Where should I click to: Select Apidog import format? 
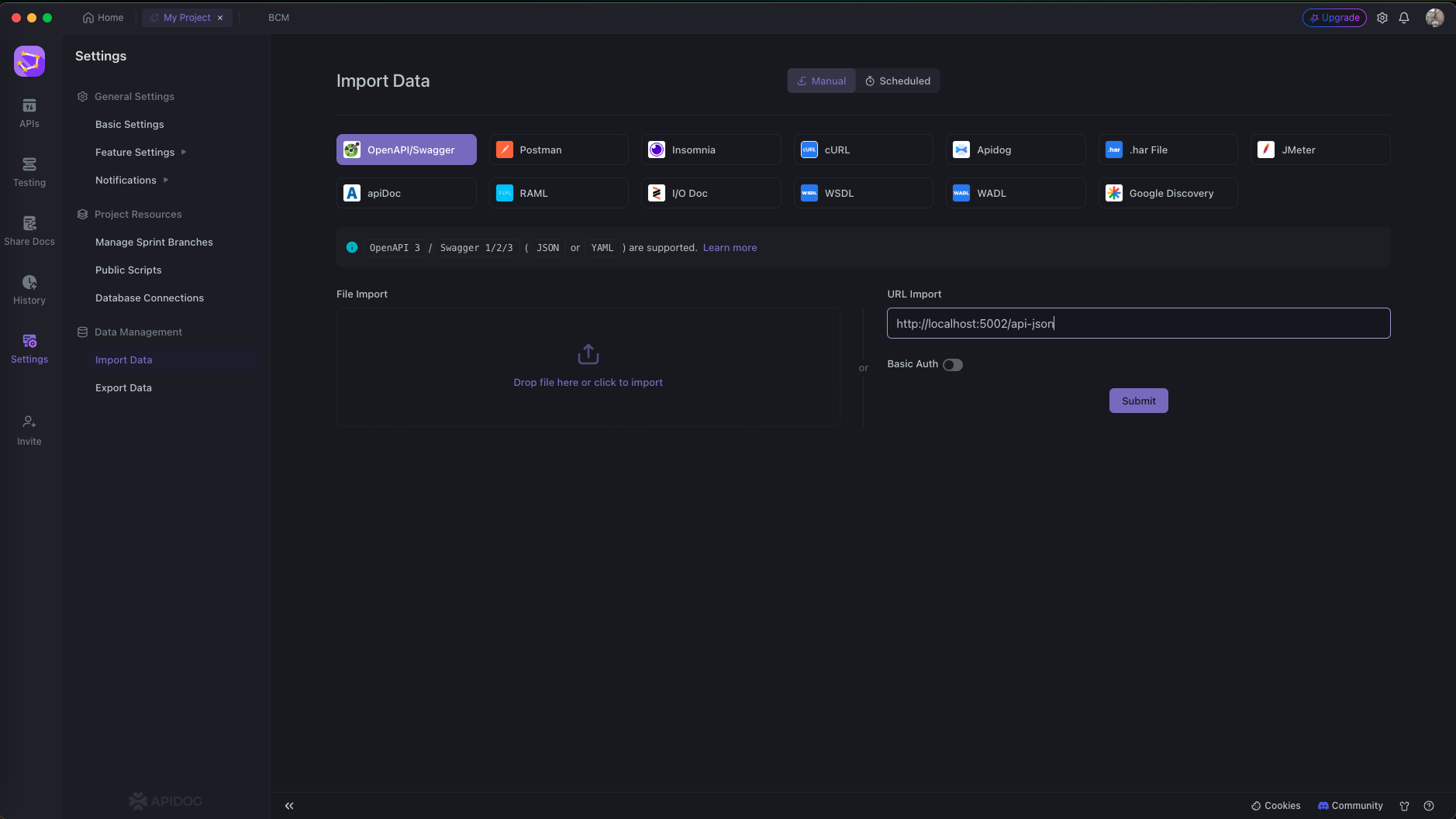1016,150
